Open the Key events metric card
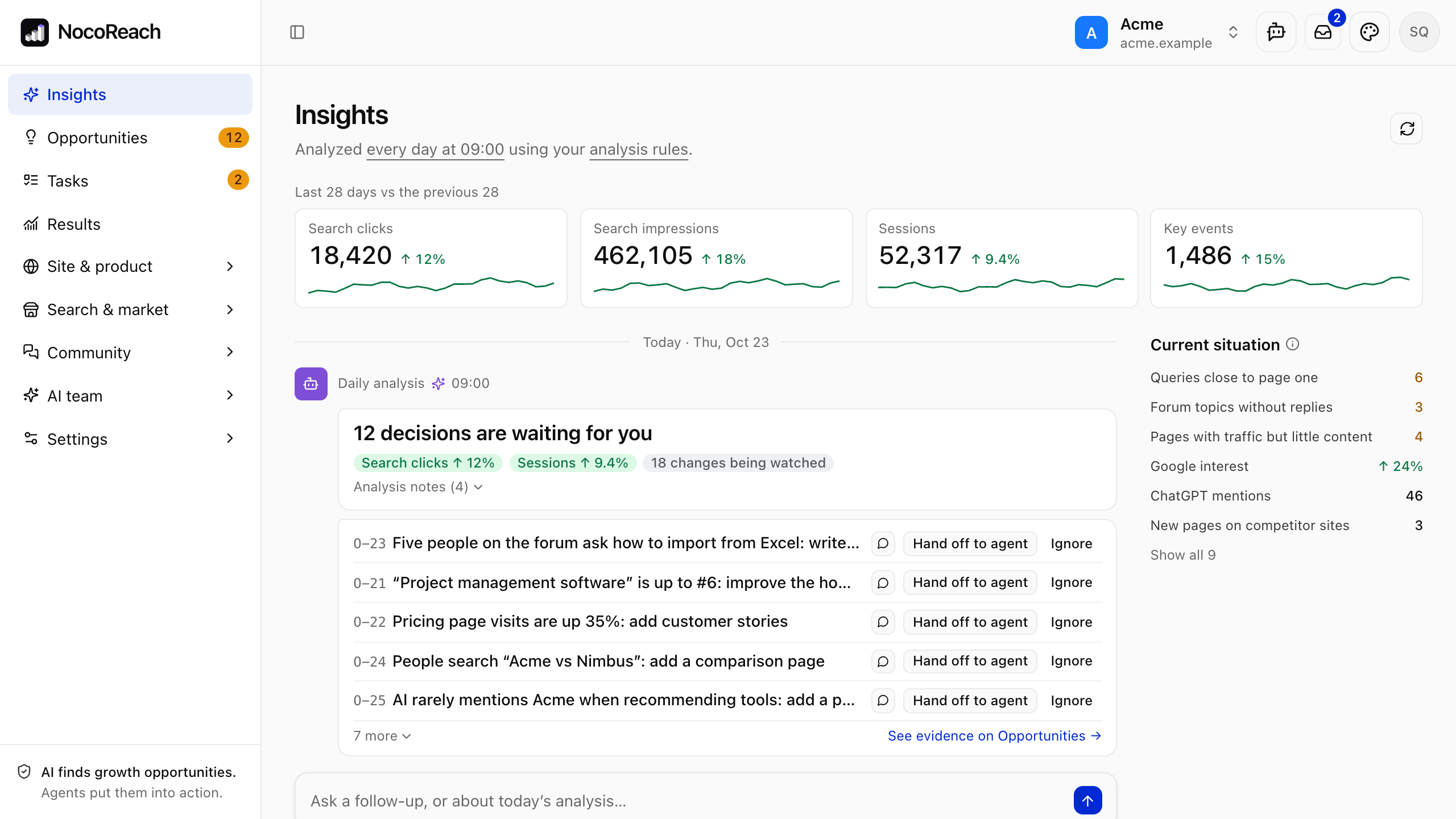1456x819 pixels. [1287, 258]
